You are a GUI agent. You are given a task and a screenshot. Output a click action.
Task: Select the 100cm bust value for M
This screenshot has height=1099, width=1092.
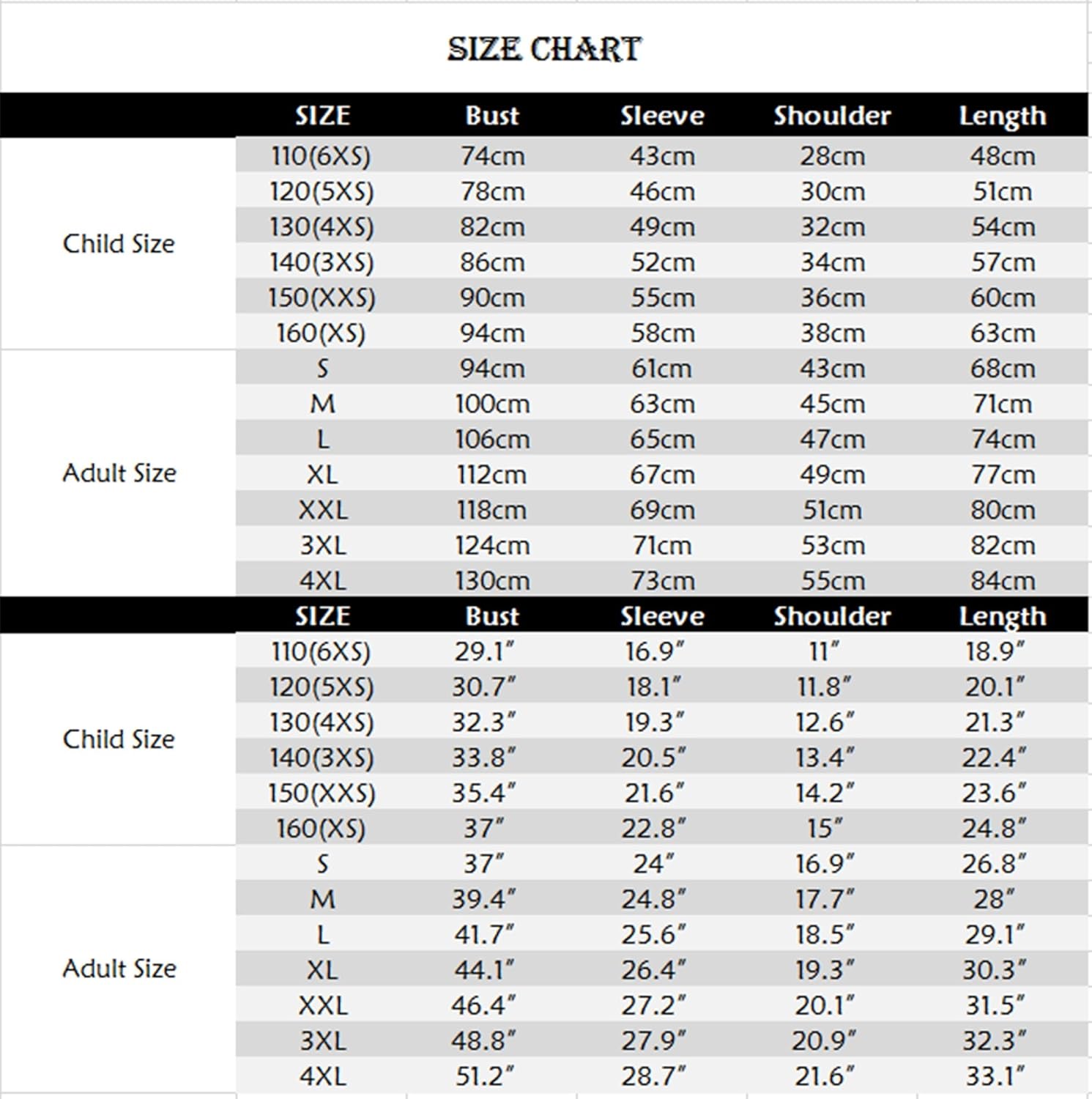click(x=492, y=404)
